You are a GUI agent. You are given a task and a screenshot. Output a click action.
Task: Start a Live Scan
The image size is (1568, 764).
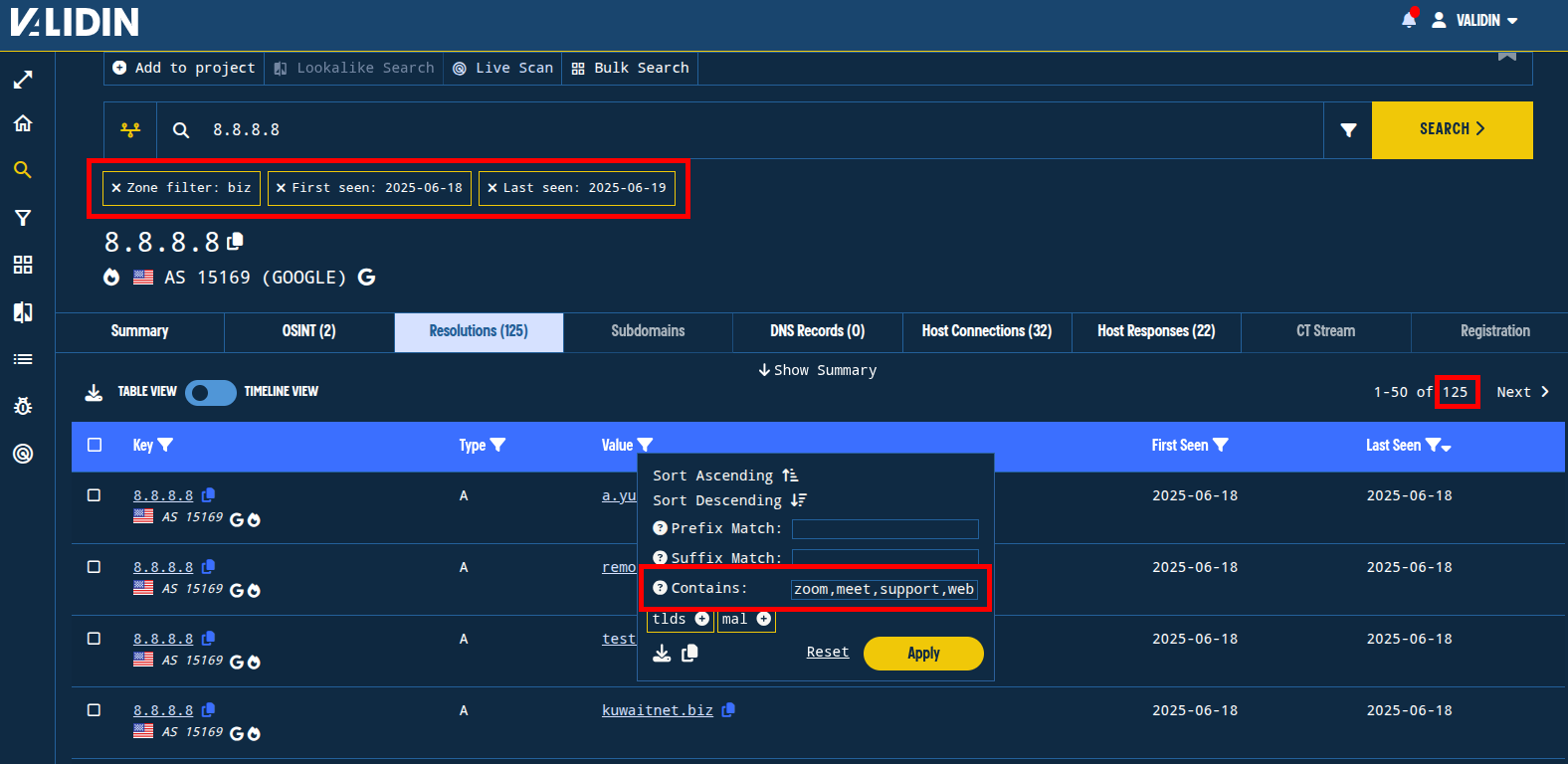coord(502,68)
